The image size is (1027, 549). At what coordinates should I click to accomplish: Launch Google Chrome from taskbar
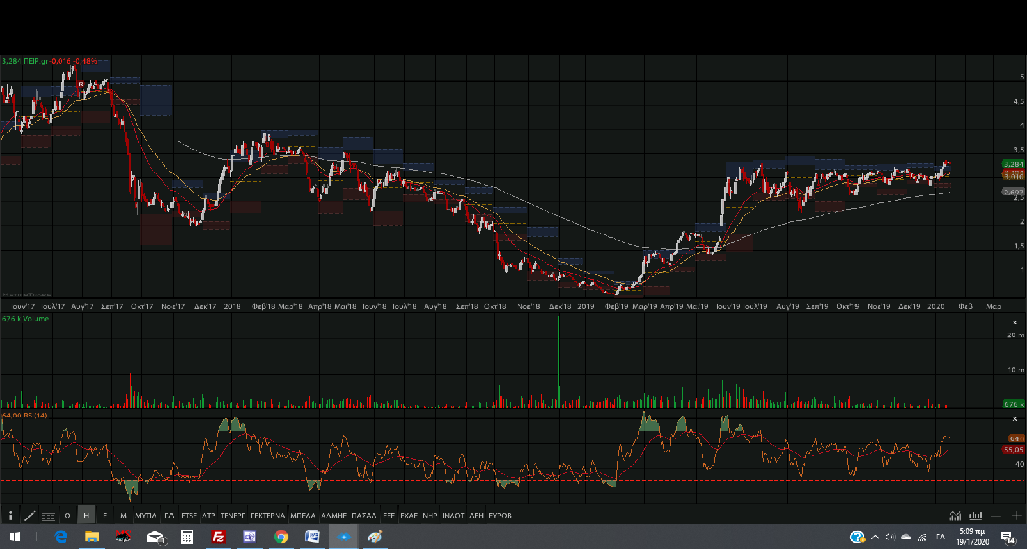pos(280,537)
